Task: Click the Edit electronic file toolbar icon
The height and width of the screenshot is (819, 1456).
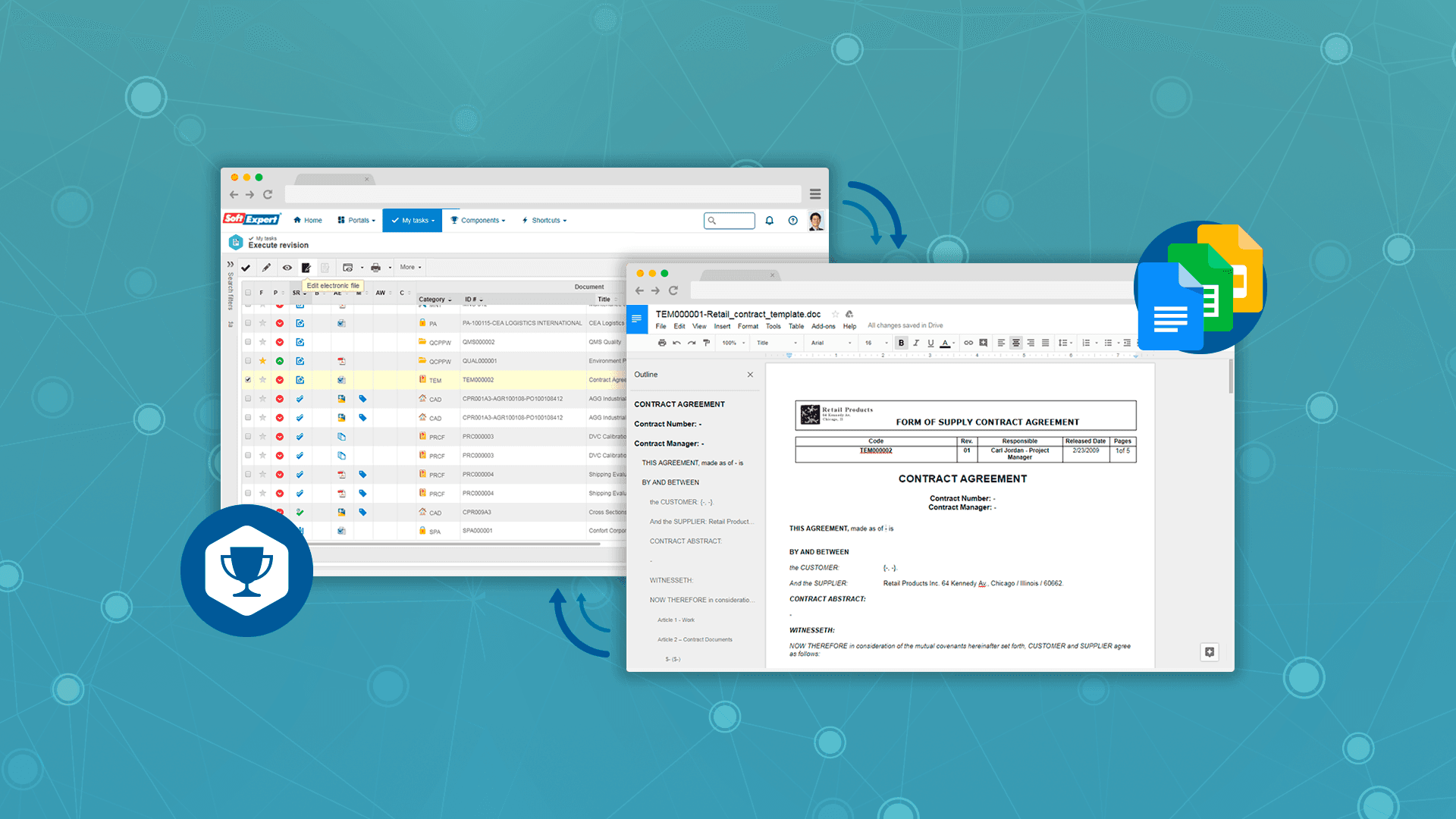Action: [306, 268]
